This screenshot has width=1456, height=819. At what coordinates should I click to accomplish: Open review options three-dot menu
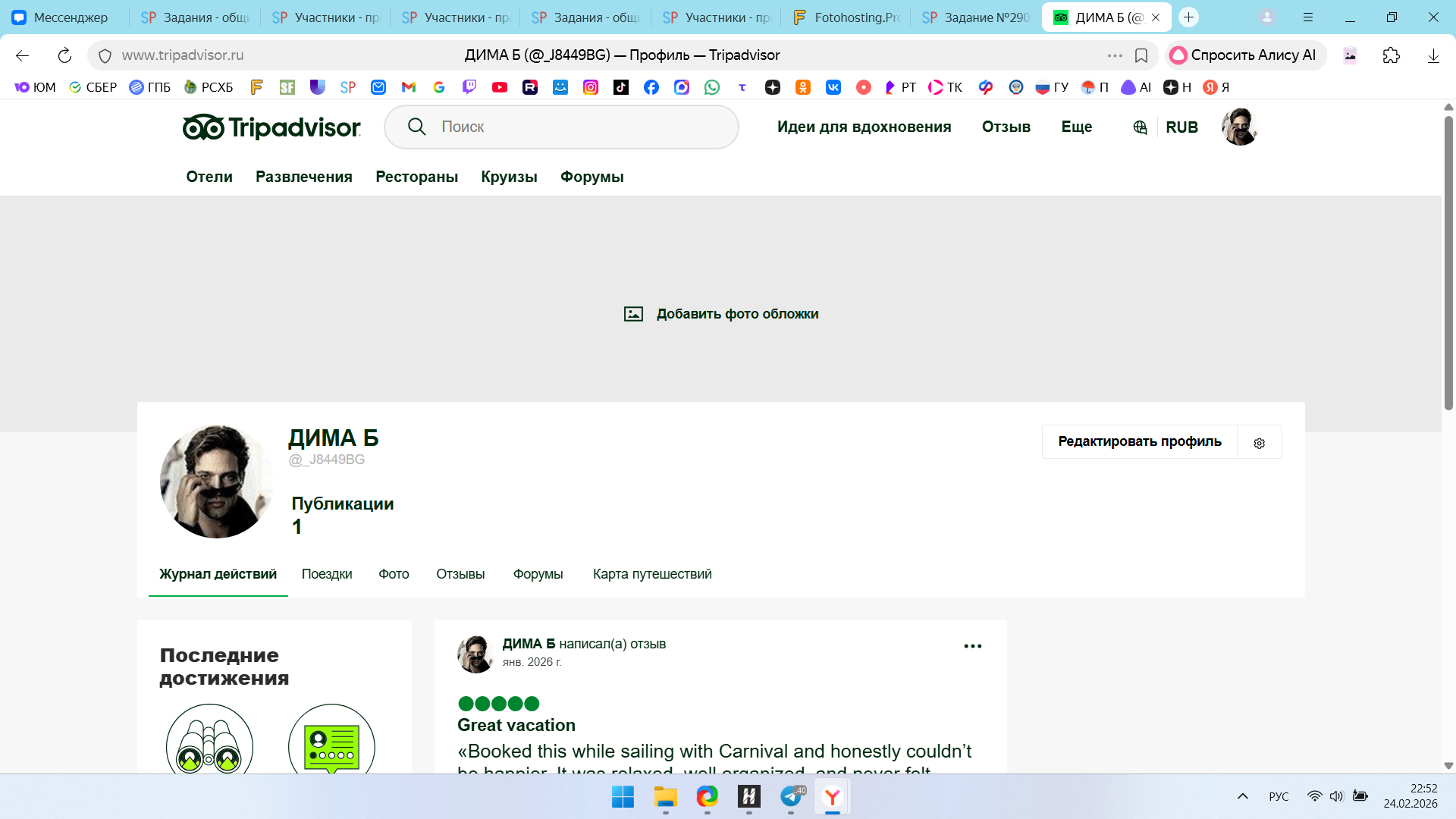point(972,646)
